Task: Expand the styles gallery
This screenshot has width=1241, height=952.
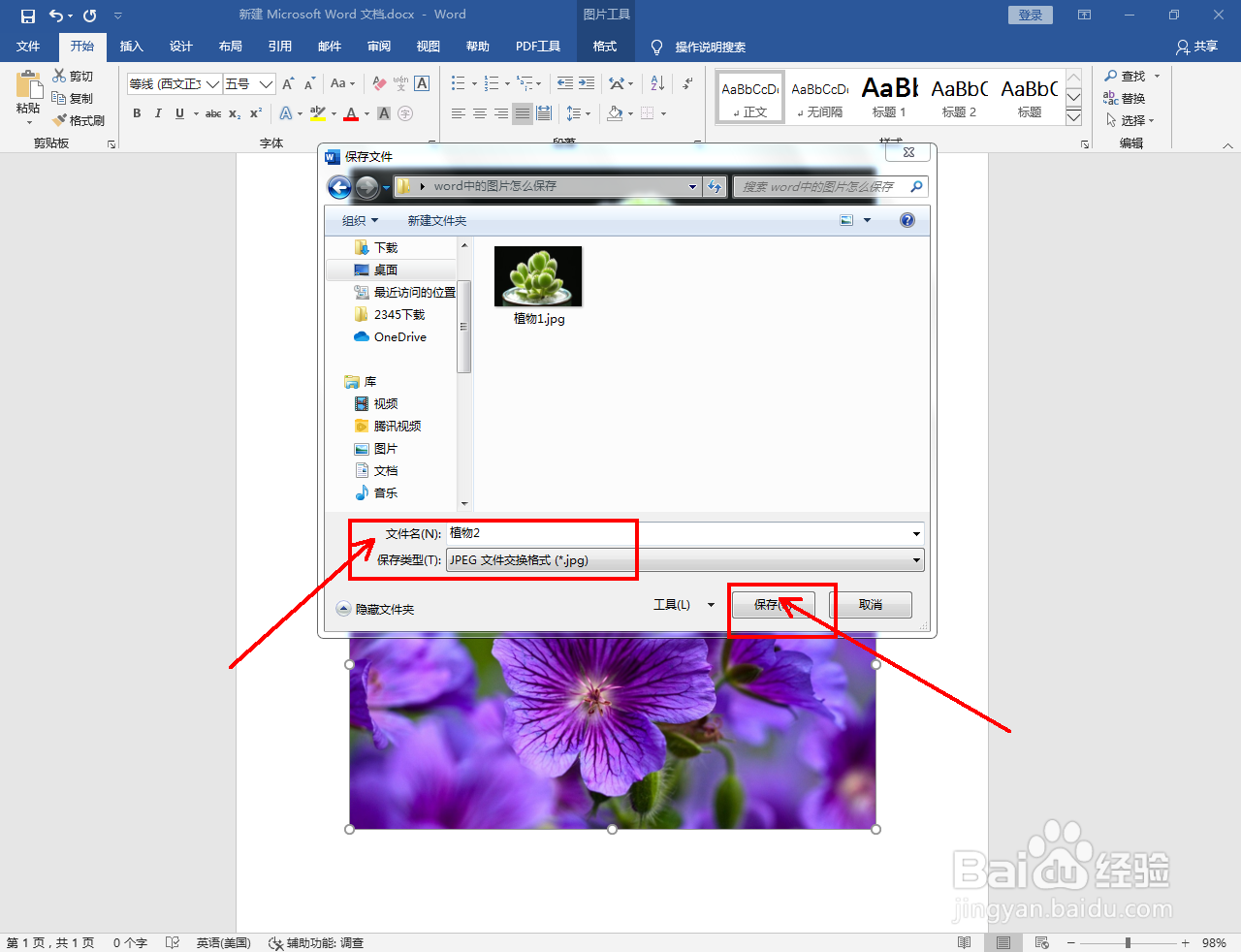Action: [x=1073, y=117]
